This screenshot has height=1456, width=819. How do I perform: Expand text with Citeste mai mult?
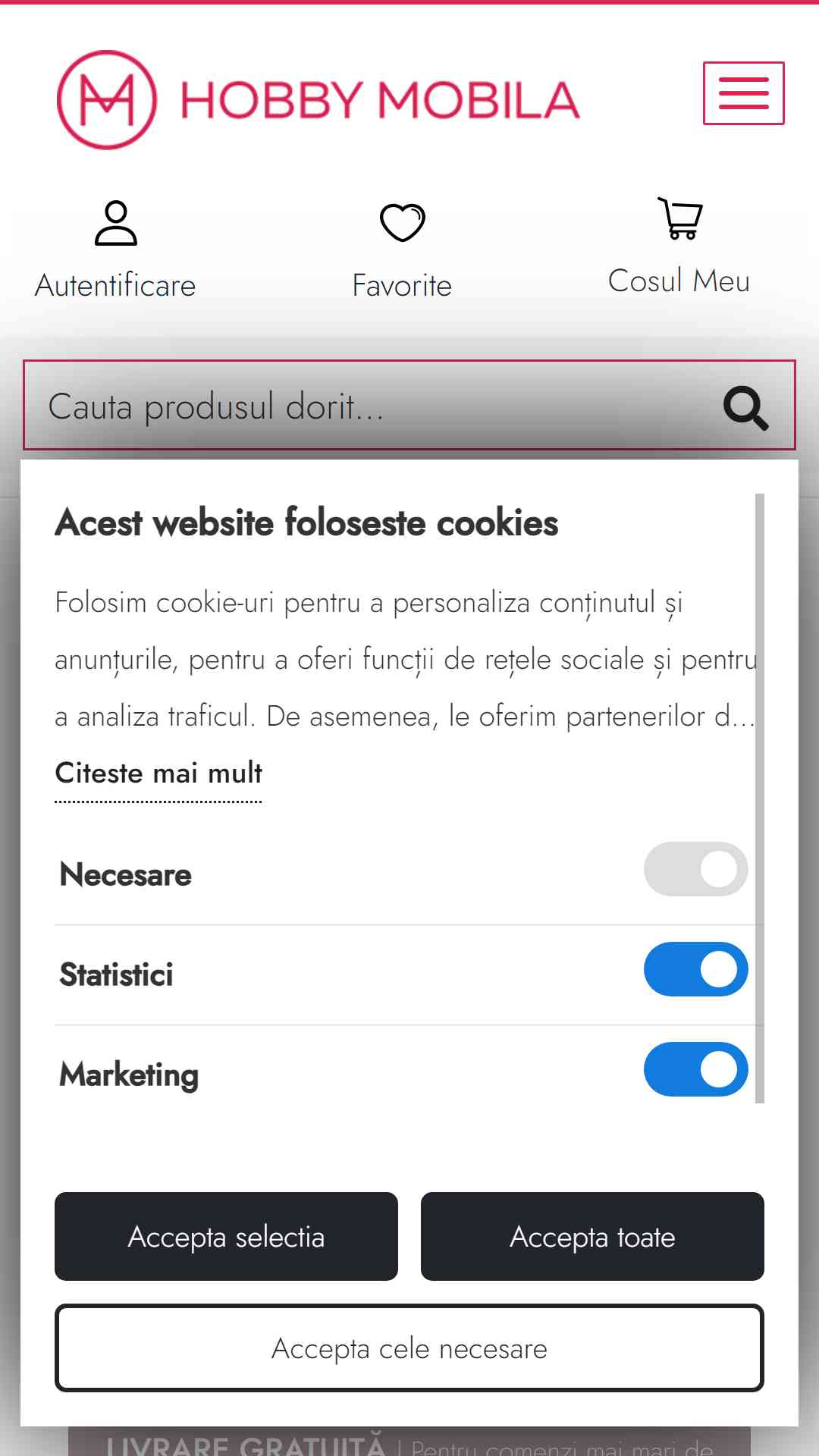tap(158, 773)
